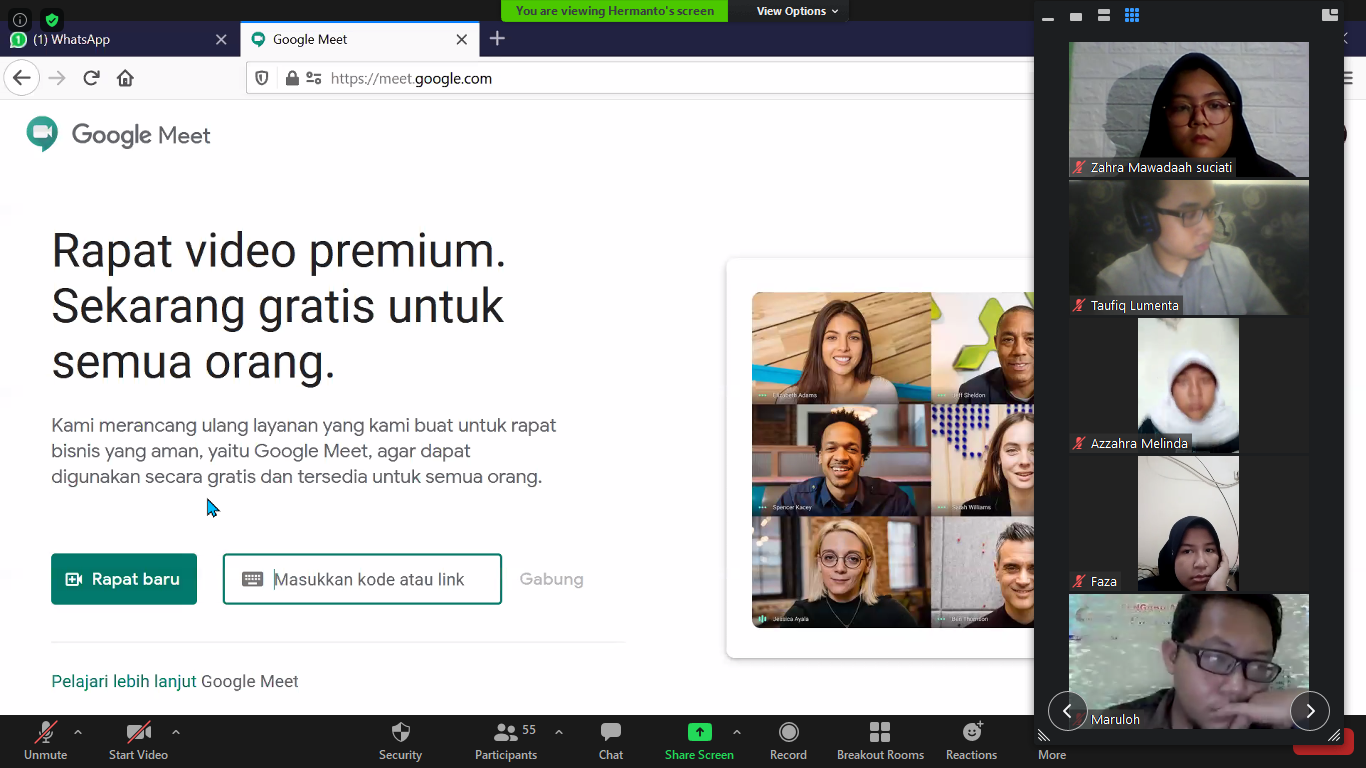
Task: Open the More options in Zoom toolbar
Action: tap(1051, 754)
